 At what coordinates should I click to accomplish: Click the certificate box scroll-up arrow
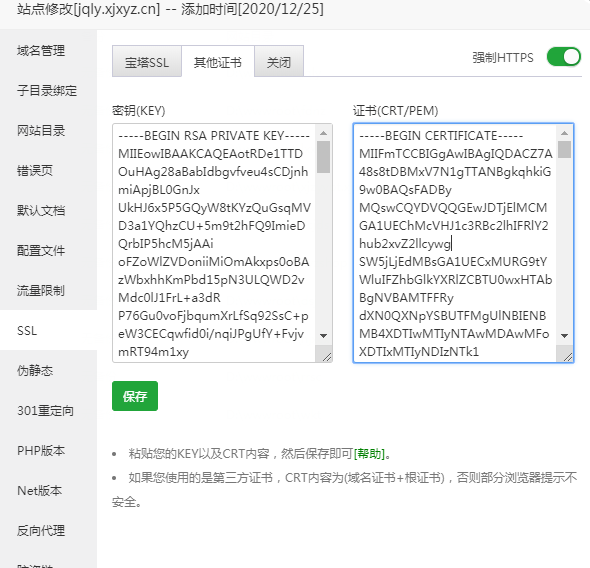point(564,133)
